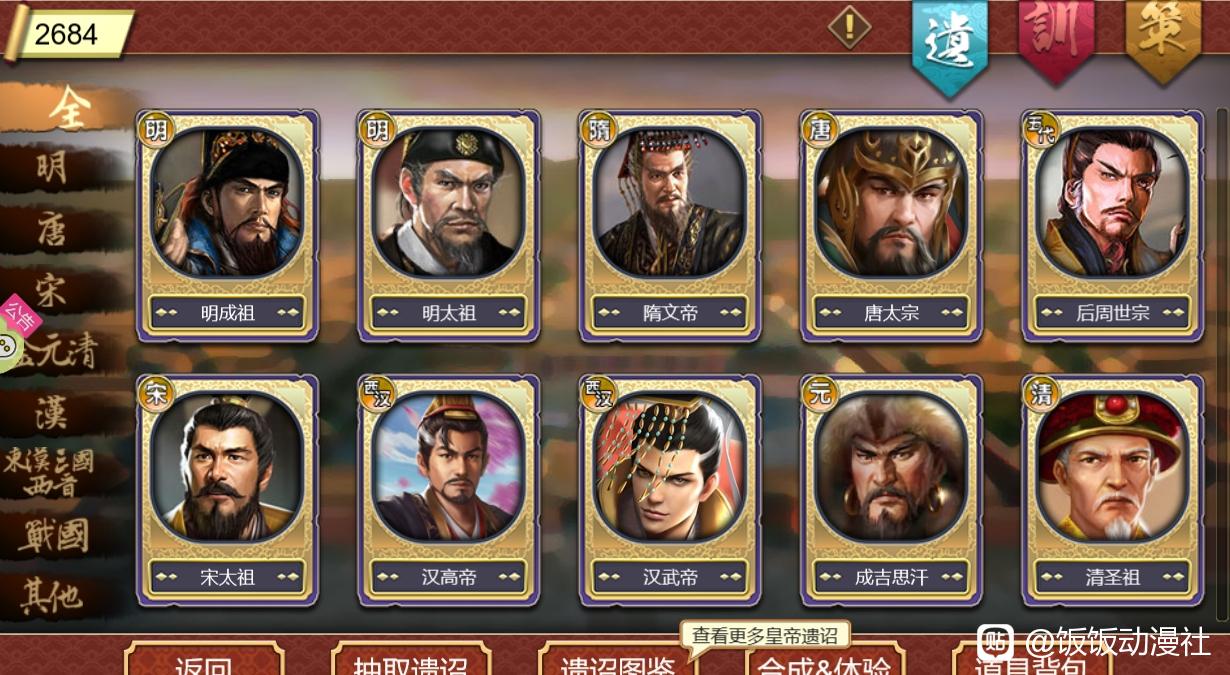Open the 遗诏图鉴 gallery button
Image resolution: width=1230 pixels, height=675 pixels.
[x=618, y=660]
